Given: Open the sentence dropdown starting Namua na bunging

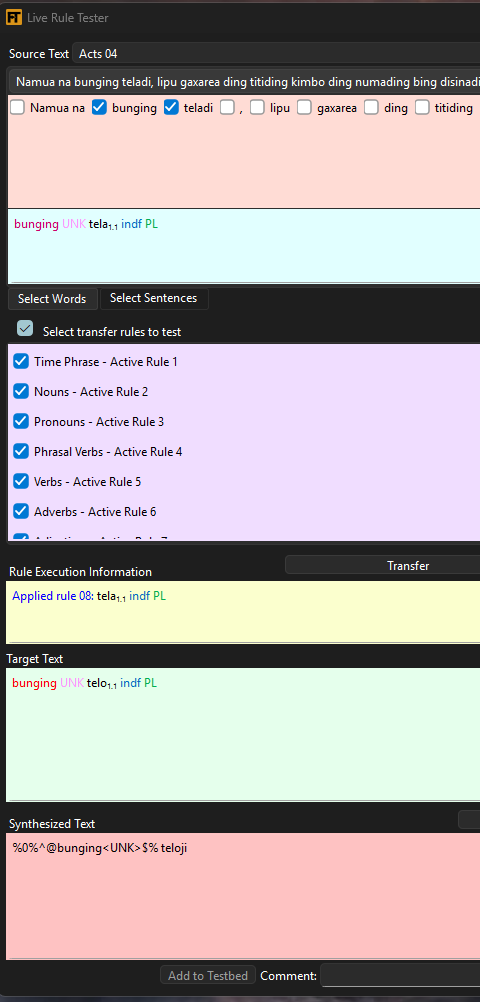Looking at the screenshot, I should click(245, 82).
